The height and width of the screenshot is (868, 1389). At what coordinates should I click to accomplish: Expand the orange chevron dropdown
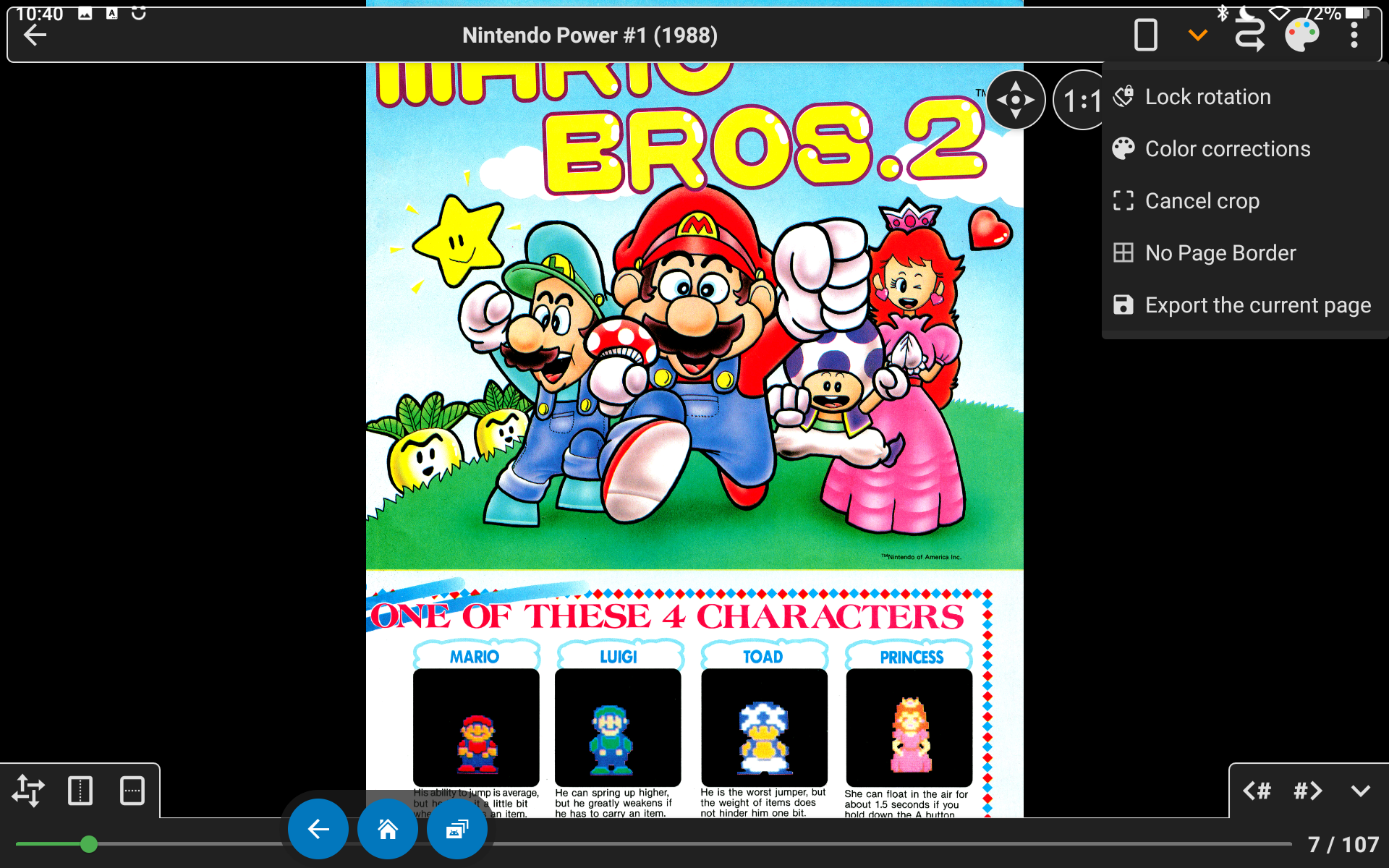[x=1198, y=35]
